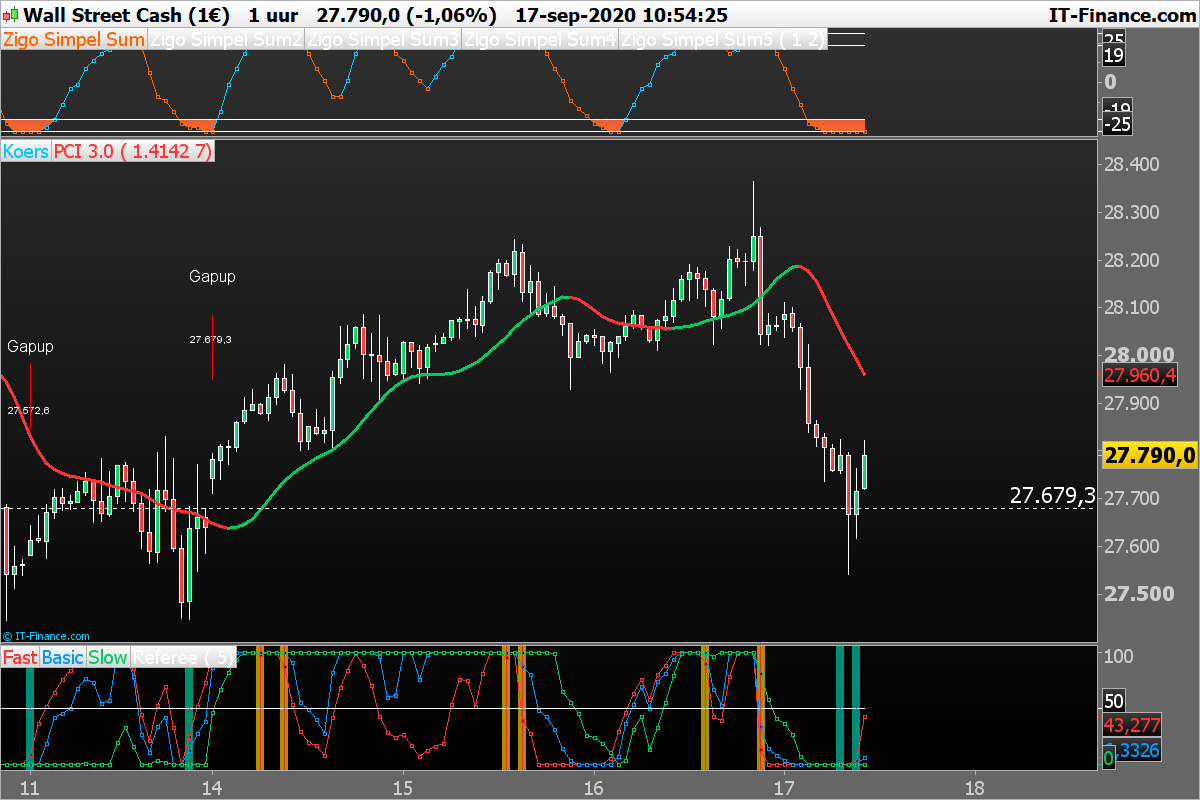Click the small 27.572,6 gap price text
Image resolution: width=1200 pixels, height=800 pixels.
(28, 411)
